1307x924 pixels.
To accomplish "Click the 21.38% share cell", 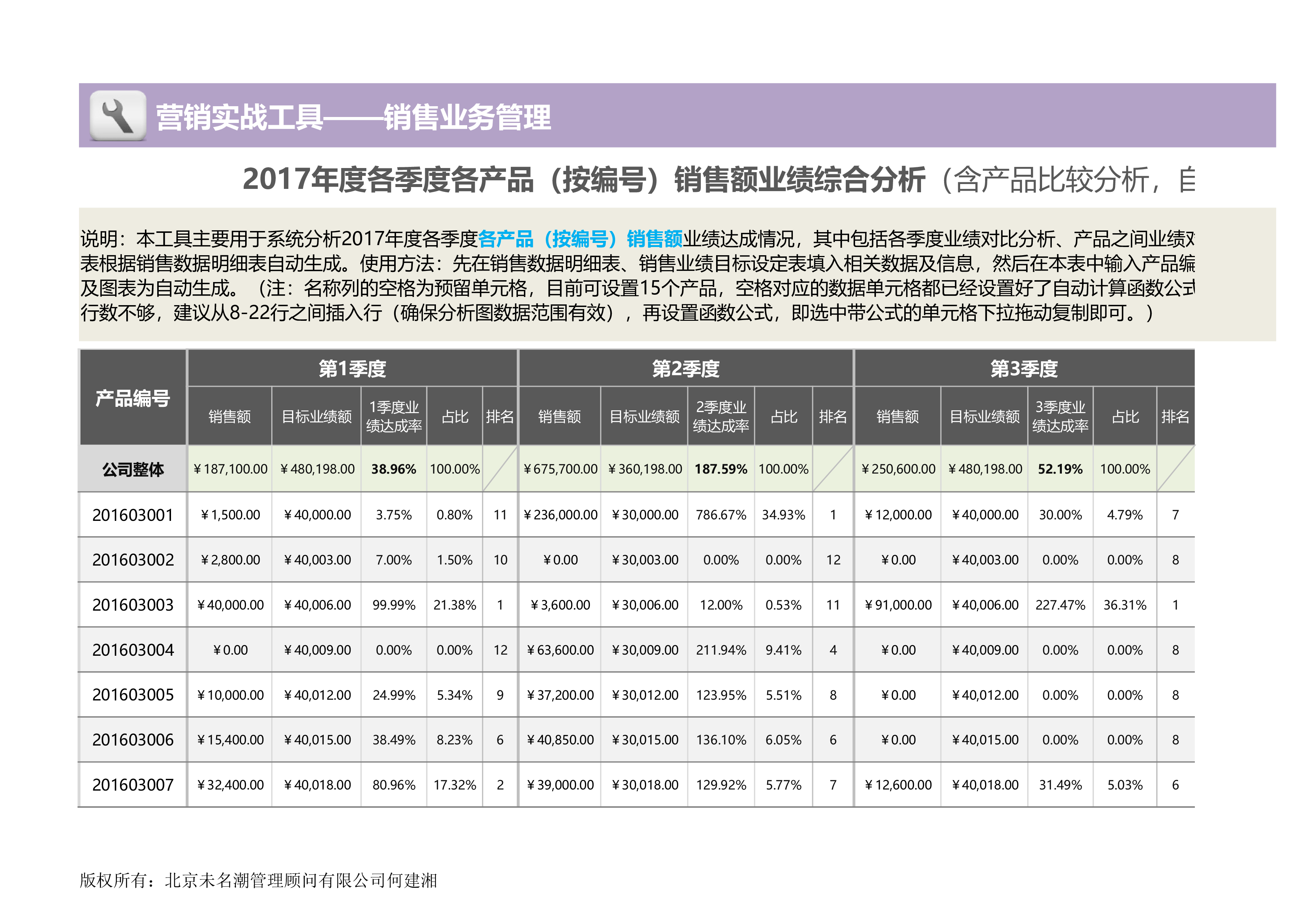I will tap(454, 605).
